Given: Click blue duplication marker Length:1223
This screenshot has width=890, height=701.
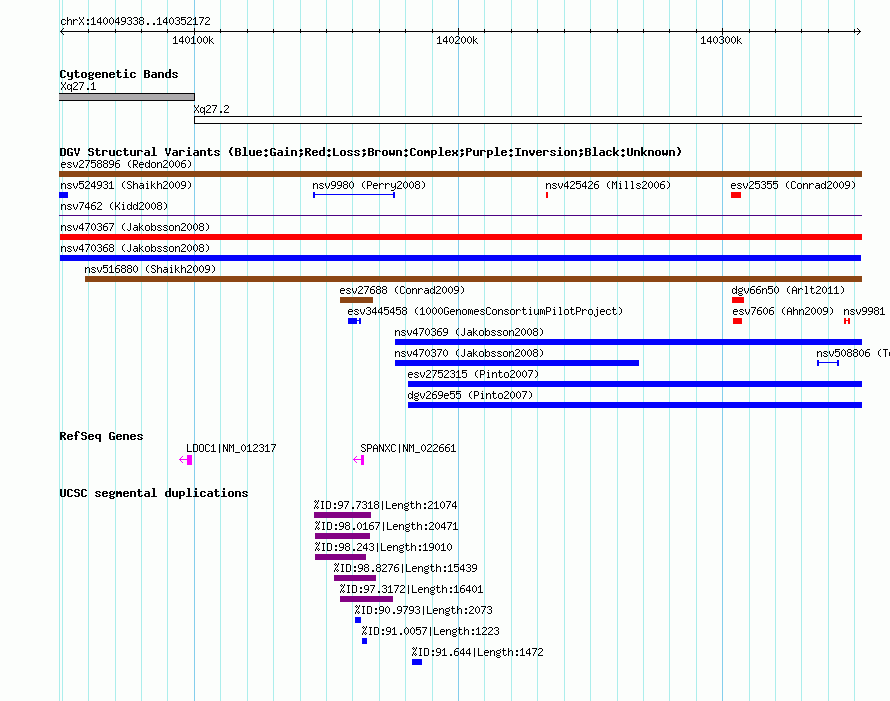Looking at the screenshot, I should [364, 641].
